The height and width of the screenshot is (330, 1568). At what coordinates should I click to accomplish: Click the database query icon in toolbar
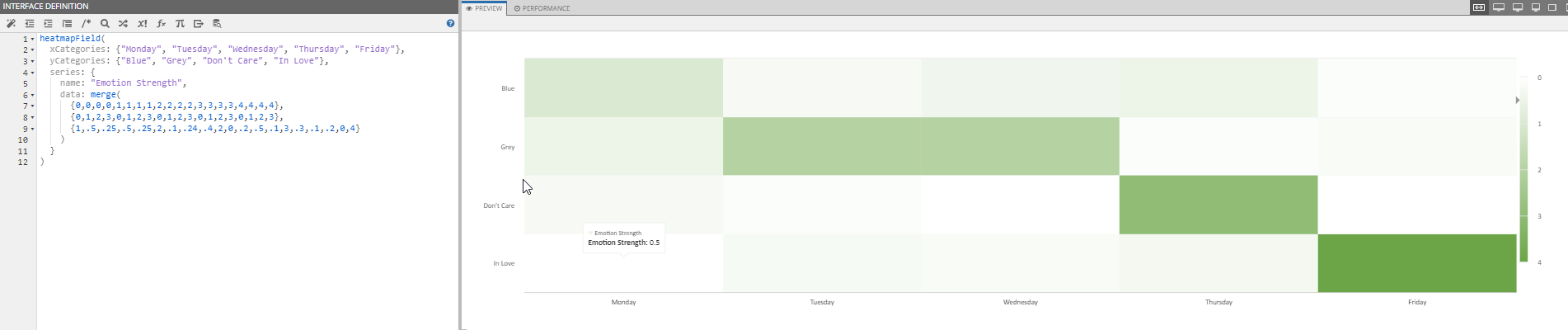point(217,24)
